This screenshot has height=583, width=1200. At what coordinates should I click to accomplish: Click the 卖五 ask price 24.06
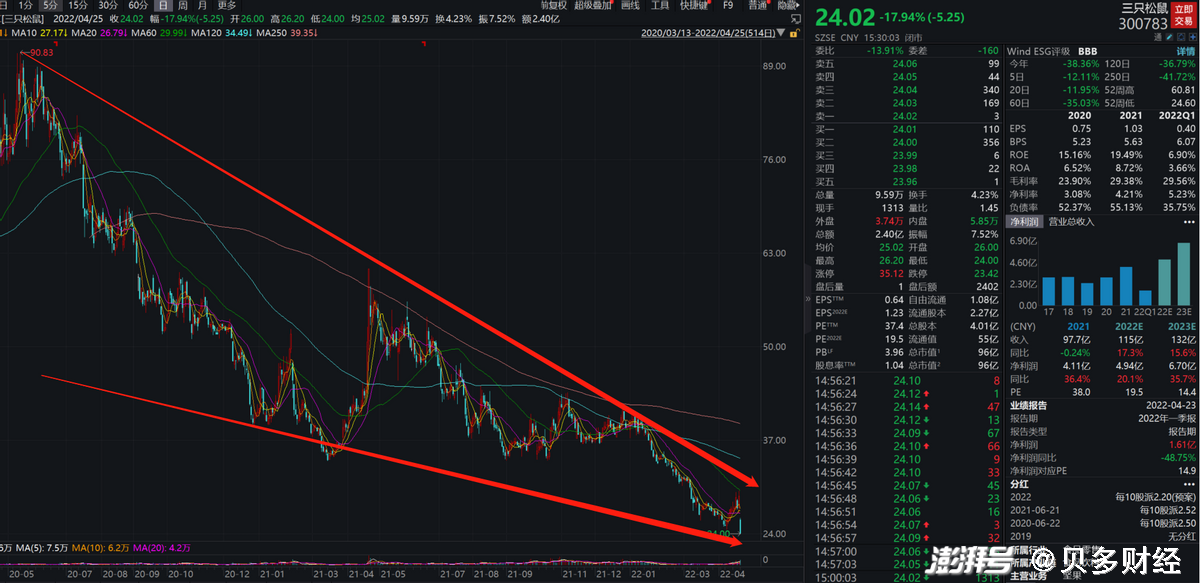click(906, 63)
